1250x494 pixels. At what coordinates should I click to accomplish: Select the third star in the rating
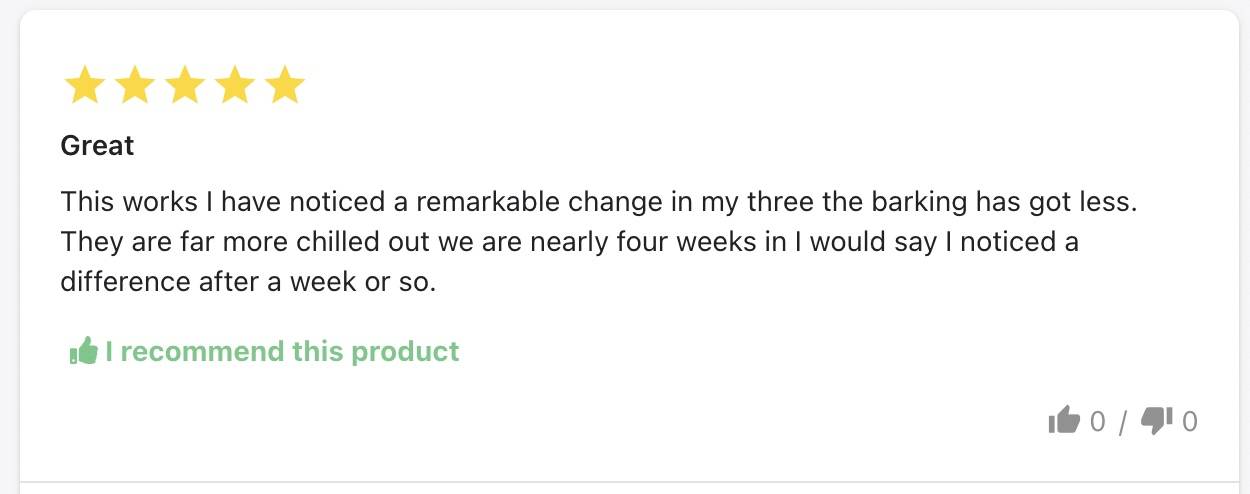(x=184, y=86)
